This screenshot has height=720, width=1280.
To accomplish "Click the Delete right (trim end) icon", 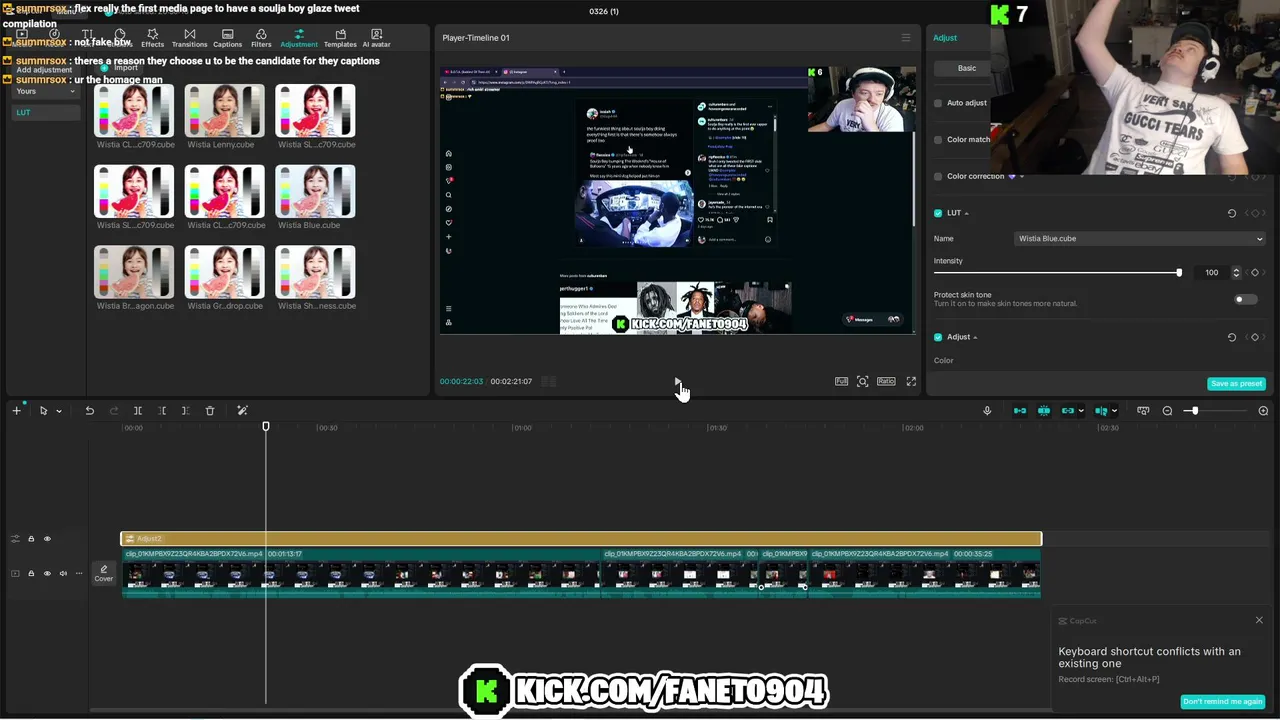I will [x=185, y=411].
